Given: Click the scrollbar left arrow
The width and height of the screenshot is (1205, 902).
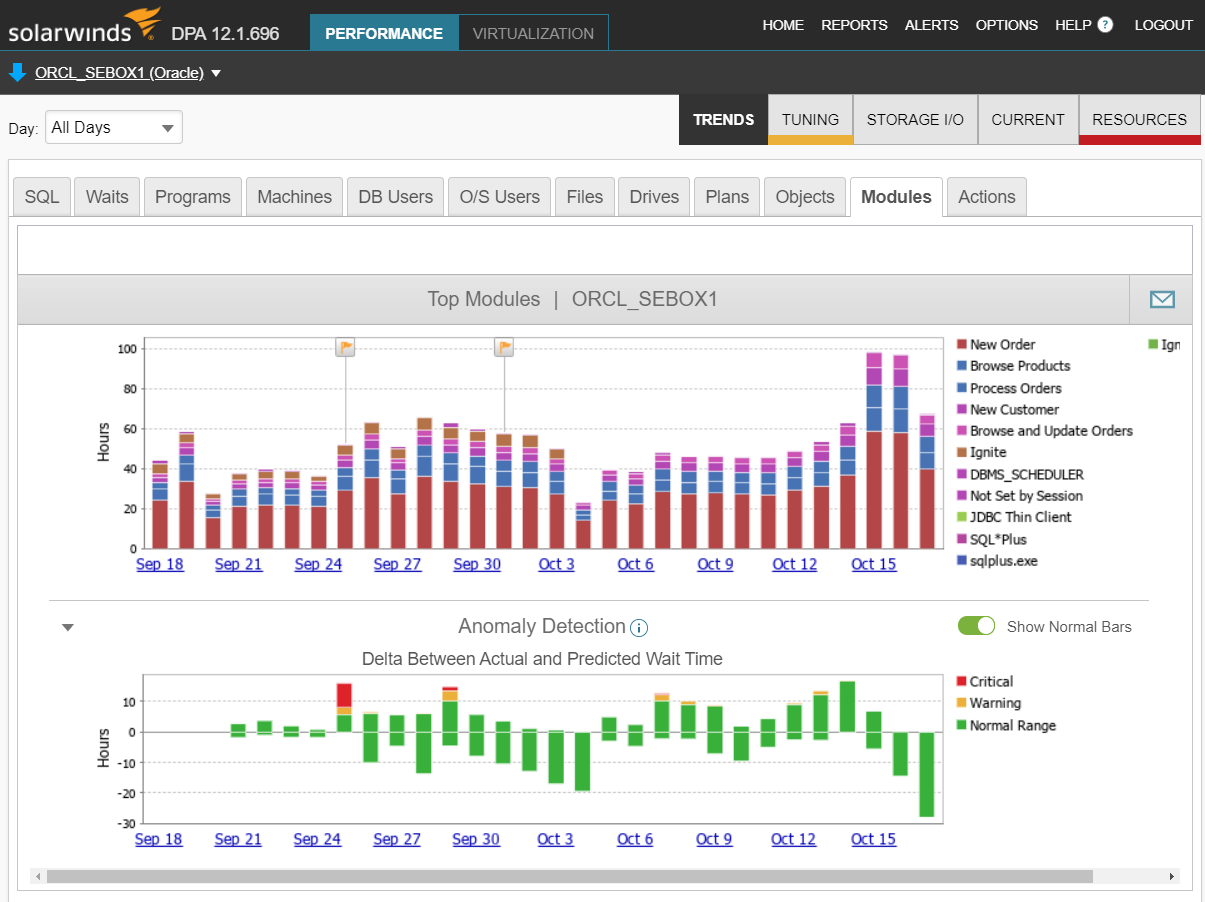Looking at the screenshot, I should 38,876.
